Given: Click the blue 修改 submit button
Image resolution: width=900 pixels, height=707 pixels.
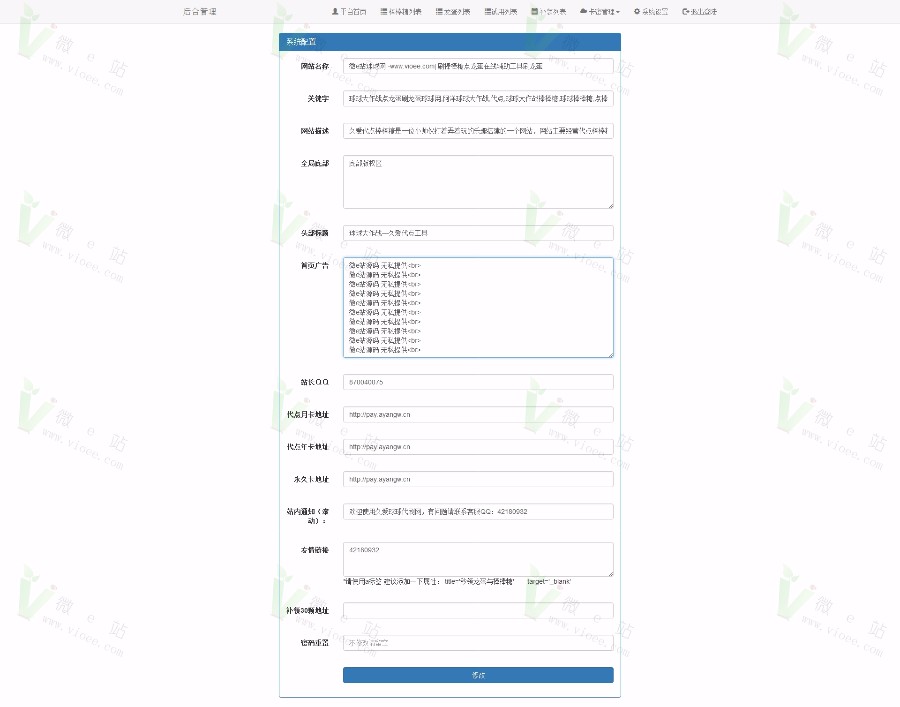Looking at the screenshot, I should pos(478,675).
